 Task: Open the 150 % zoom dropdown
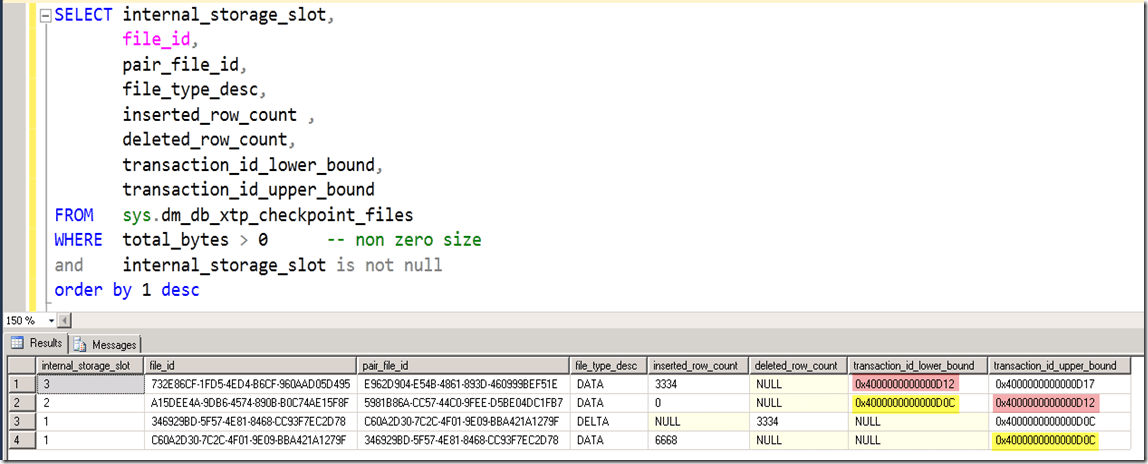pyautogui.click(x=52, y=321)
